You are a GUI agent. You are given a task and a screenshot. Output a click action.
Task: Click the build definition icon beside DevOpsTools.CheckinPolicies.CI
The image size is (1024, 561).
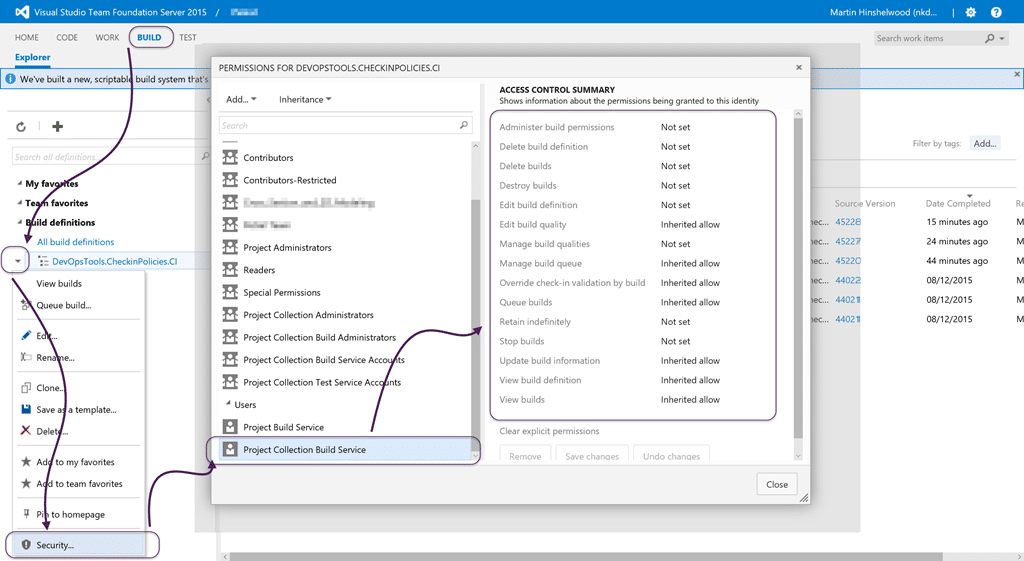coord(44,261)
